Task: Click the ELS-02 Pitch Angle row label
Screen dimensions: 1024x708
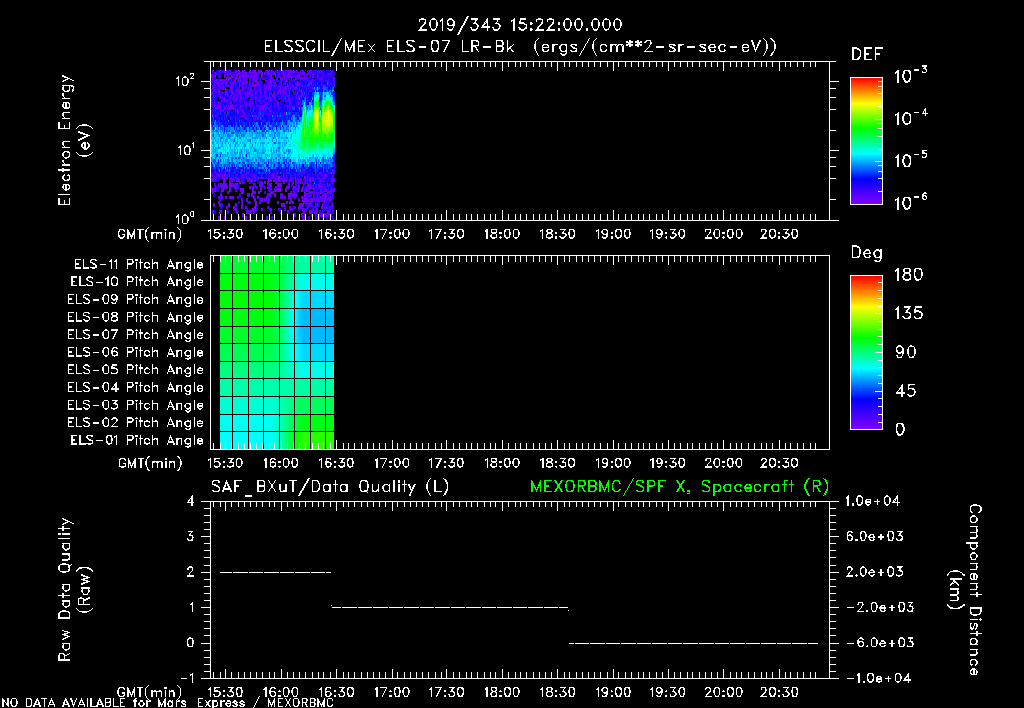Action: pos(135,423)
